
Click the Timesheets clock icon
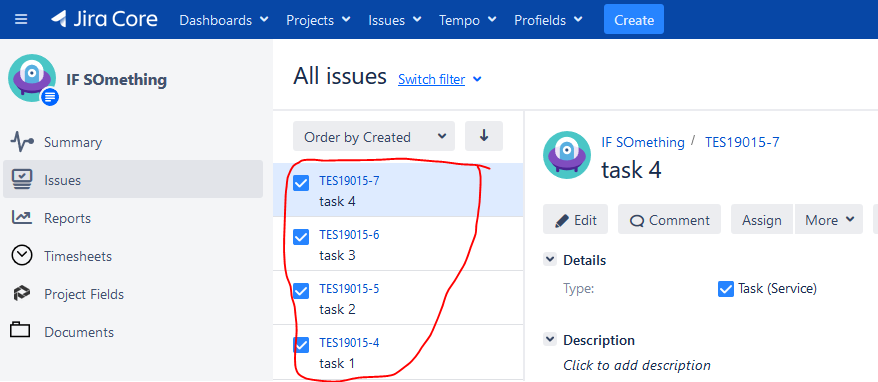[22, 256]
